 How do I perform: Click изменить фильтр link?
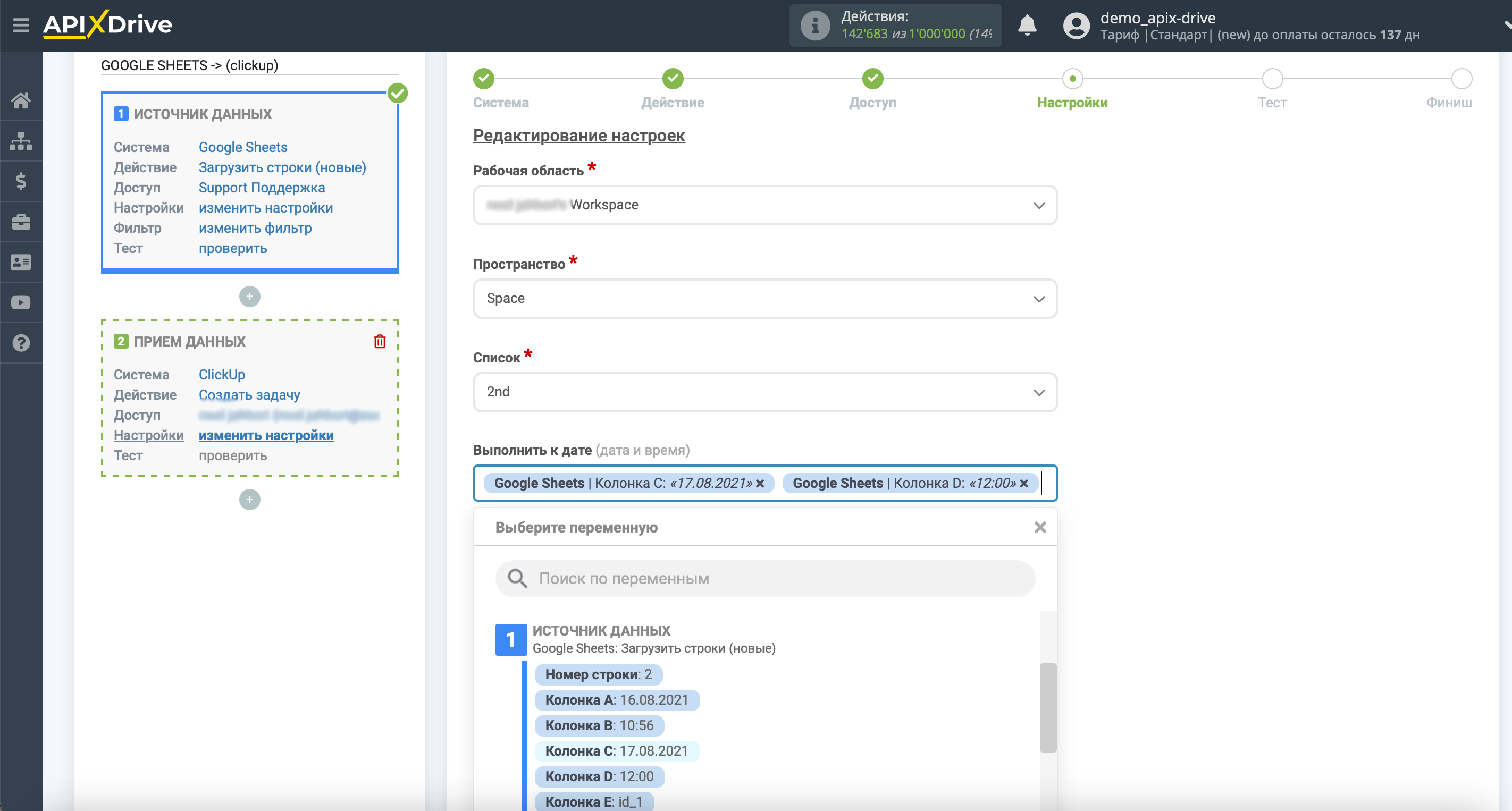255,229
